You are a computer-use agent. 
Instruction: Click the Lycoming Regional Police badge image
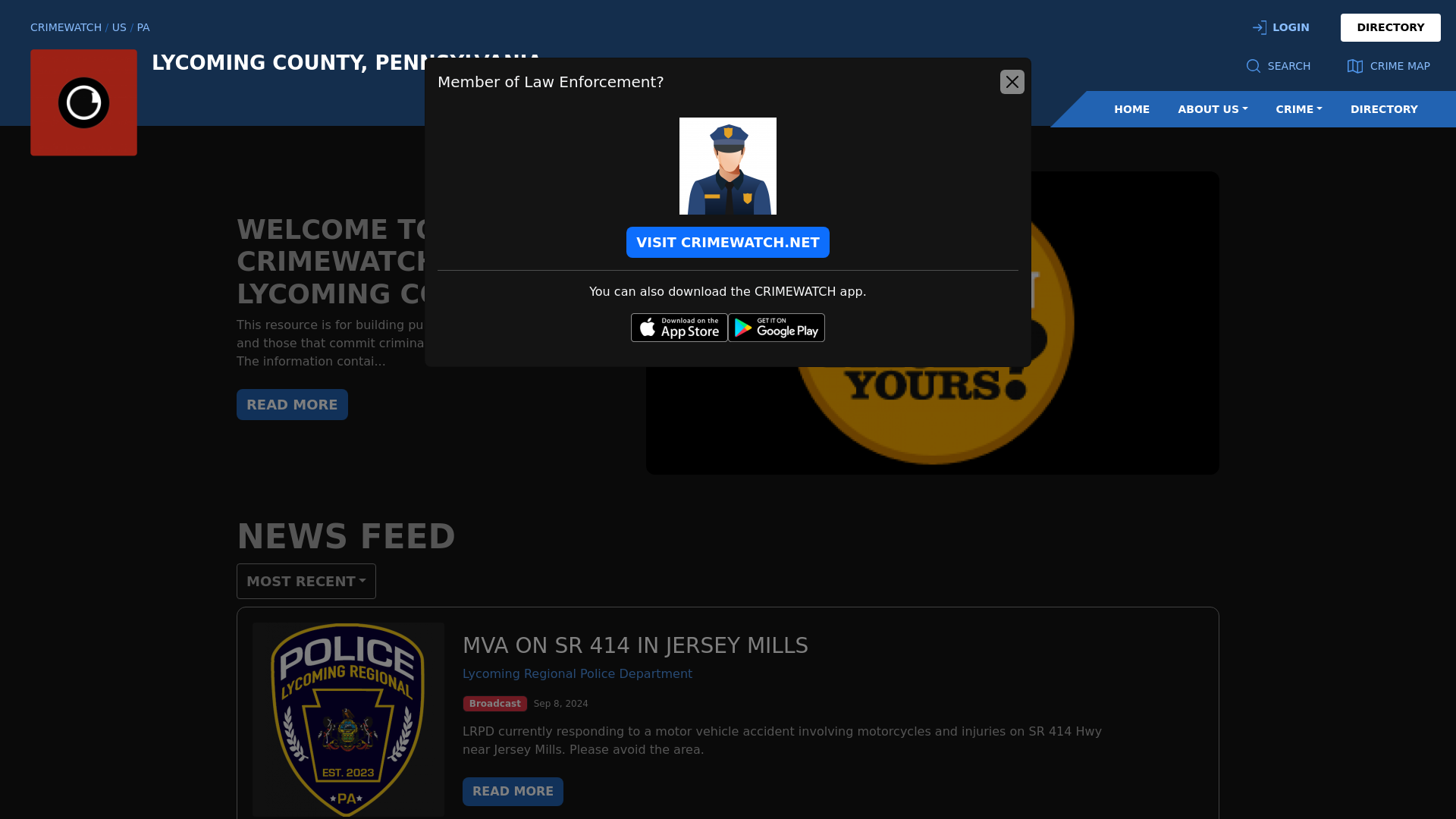click(348, 720)
